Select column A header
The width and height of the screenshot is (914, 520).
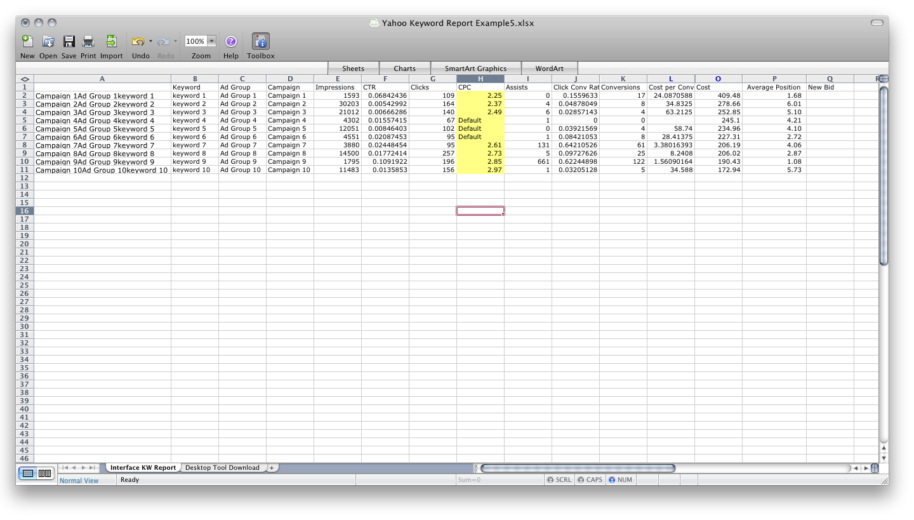[x=102, y=79]
